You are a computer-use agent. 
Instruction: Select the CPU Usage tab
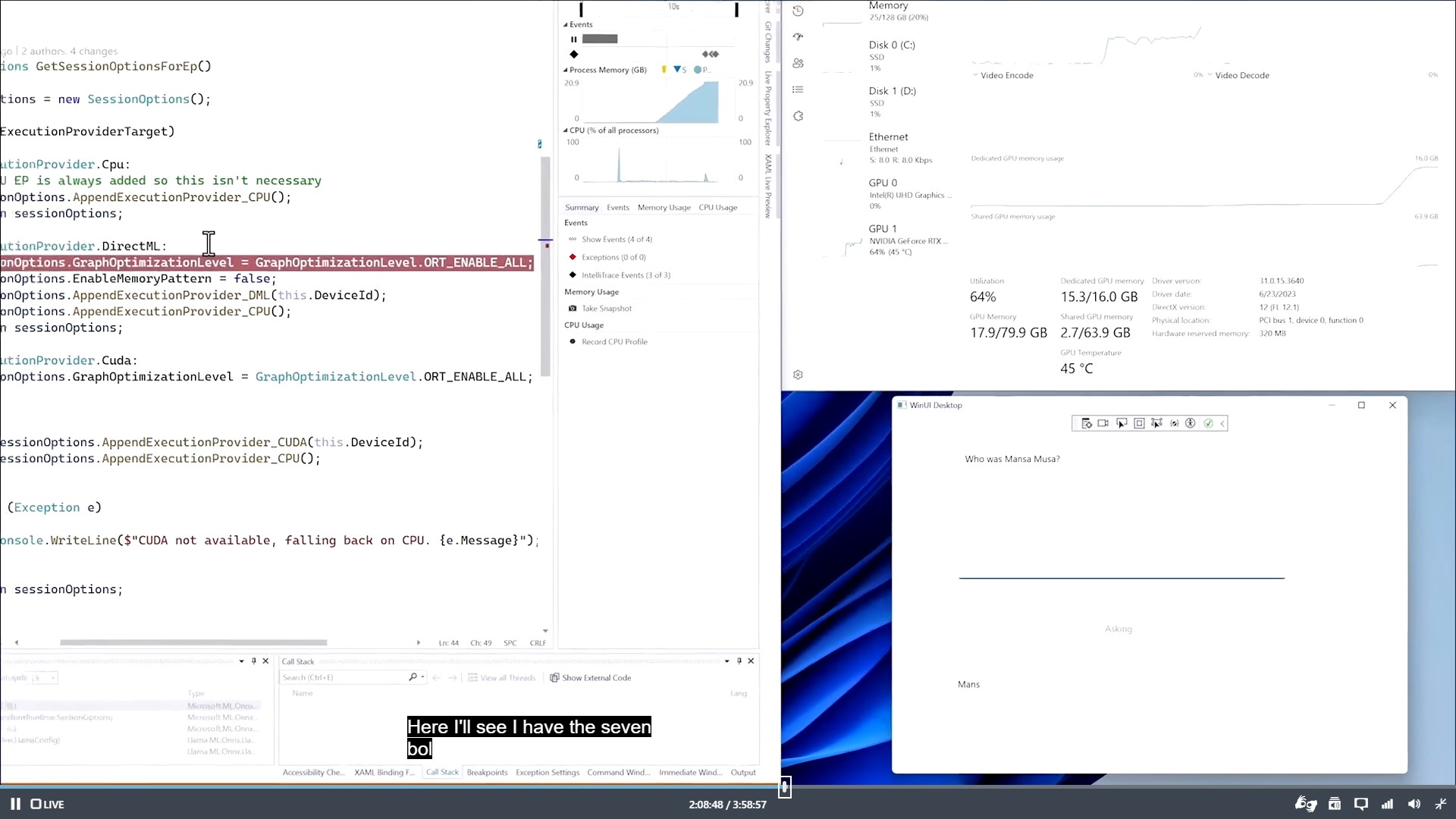coord(718,207)
